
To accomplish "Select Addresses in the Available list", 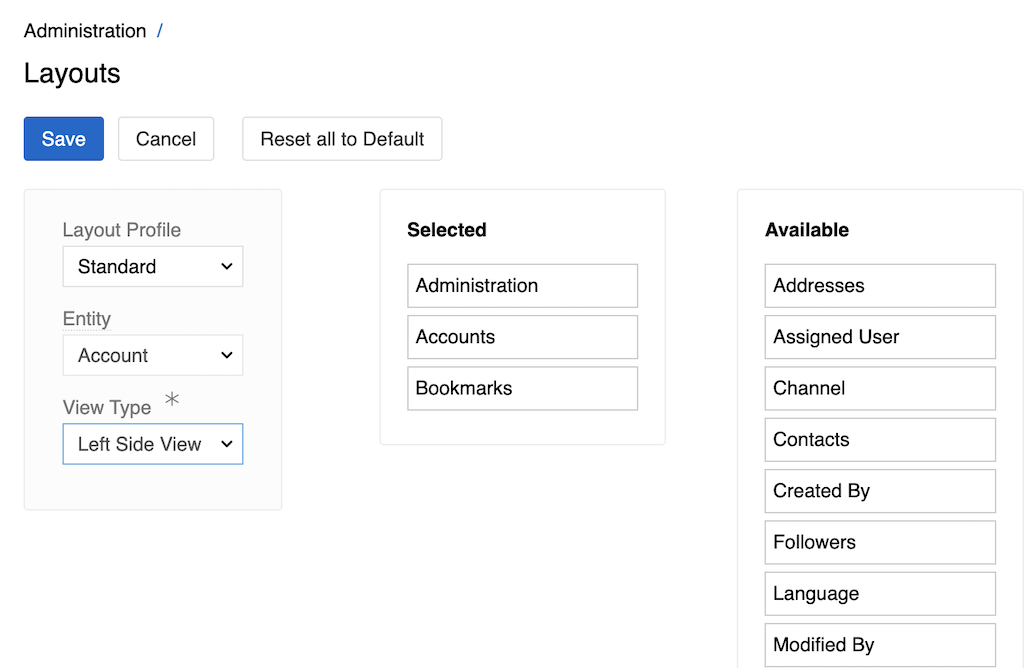I will click(x=880, y=285).
